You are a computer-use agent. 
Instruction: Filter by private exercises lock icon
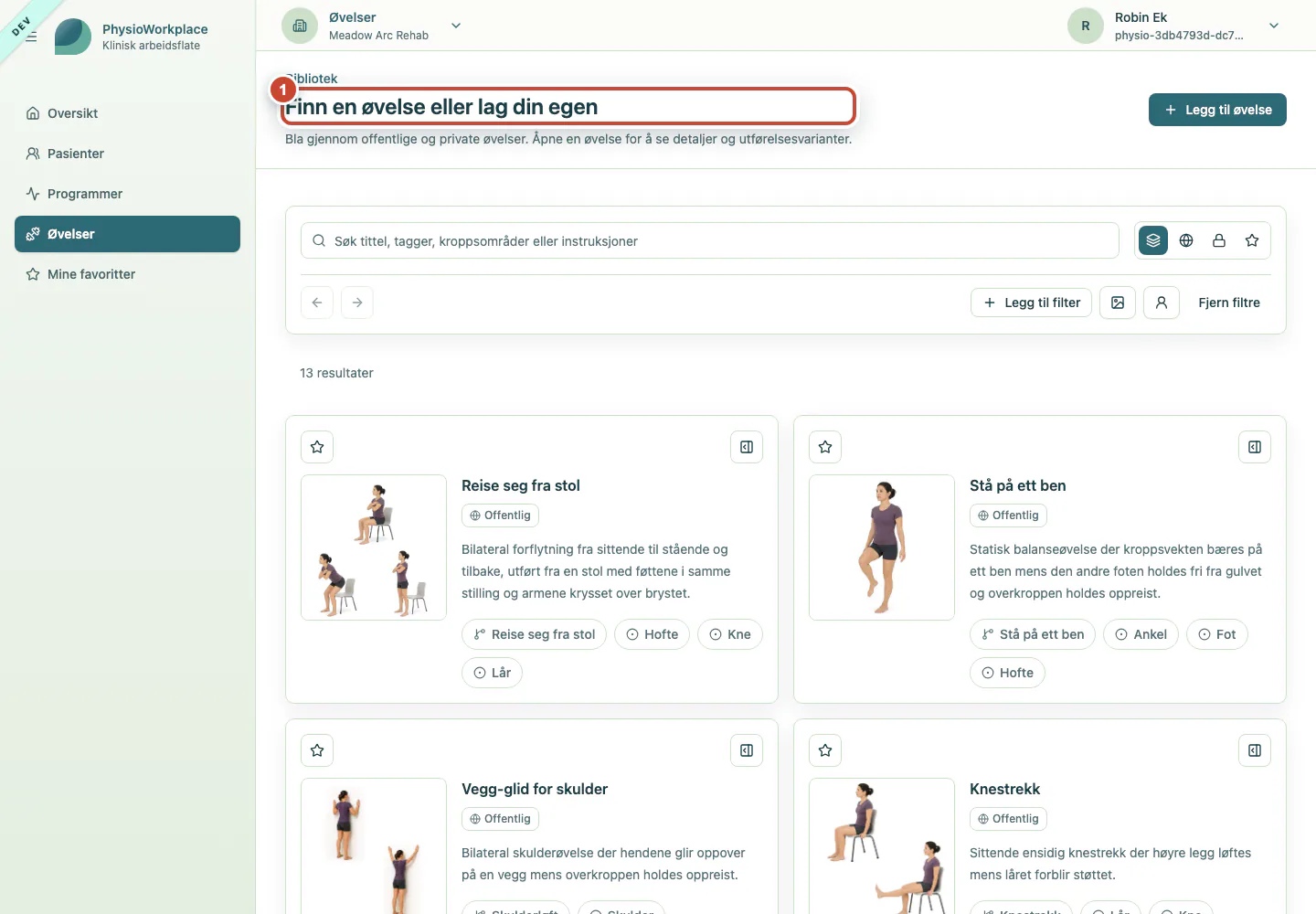pyautogui.click(x=1219, y=240)
